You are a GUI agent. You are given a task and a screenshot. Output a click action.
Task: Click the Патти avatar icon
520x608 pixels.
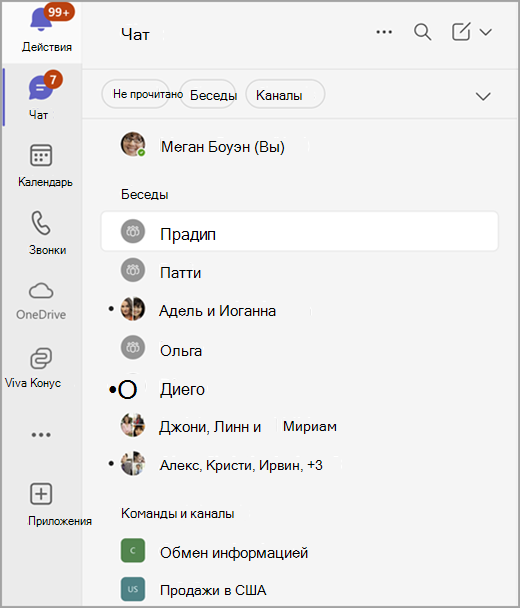[133, 270]
